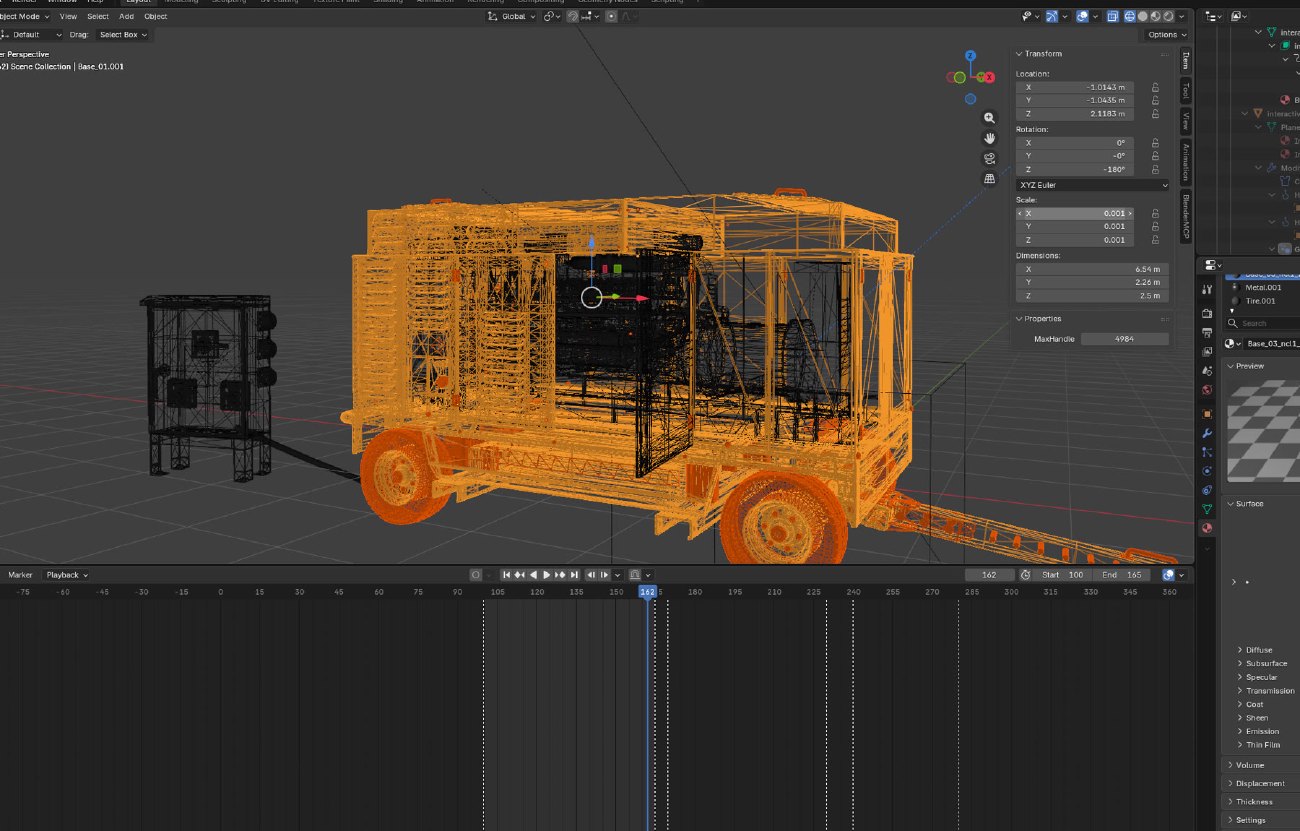
Task: Switch to wireframe viewport shading
Action: [1130, 16]
